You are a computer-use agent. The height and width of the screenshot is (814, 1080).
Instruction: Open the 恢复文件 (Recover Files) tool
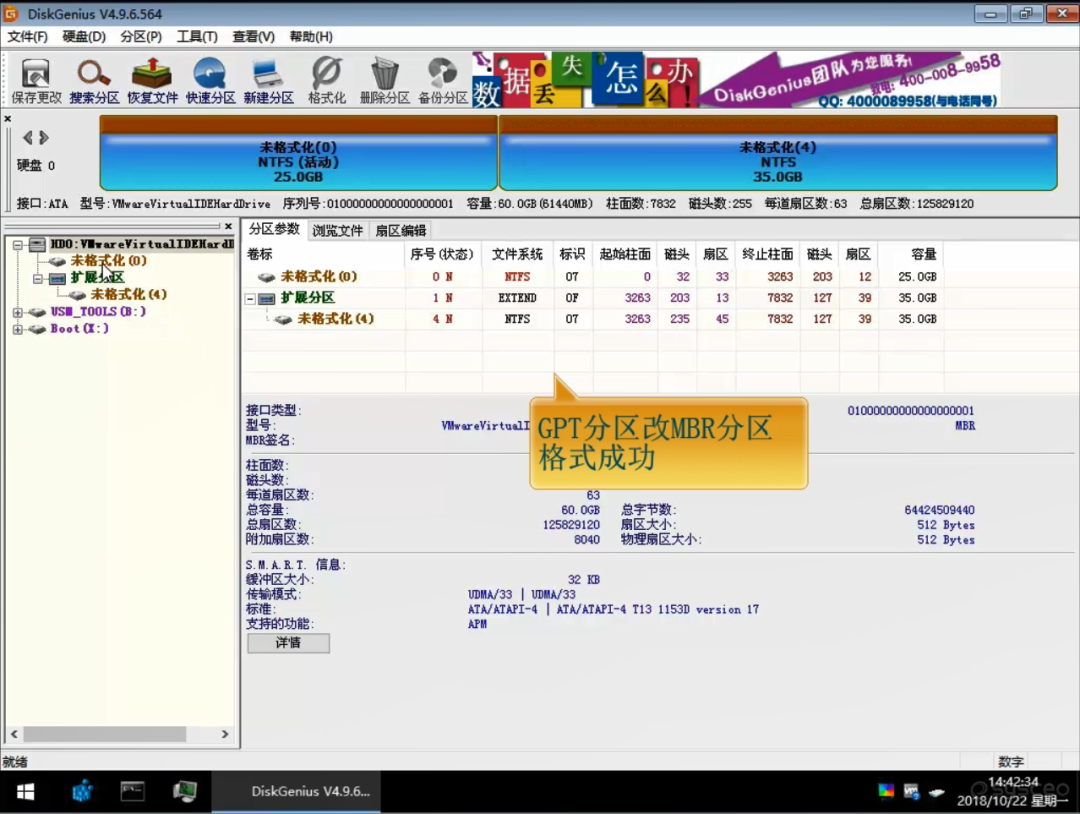[x=152, y=78]
